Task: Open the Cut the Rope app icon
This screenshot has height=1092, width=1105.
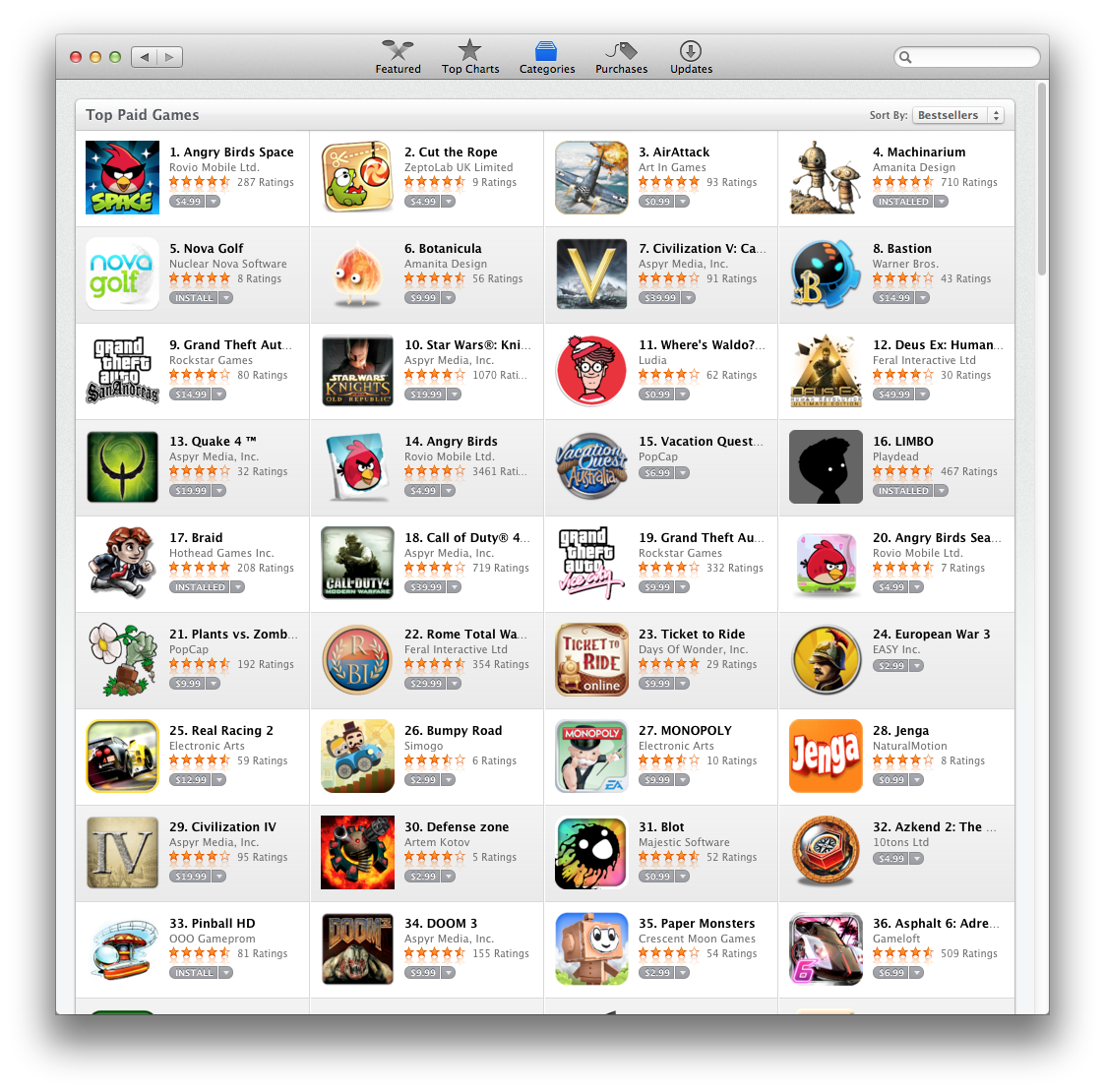Action: click(357, 177)
